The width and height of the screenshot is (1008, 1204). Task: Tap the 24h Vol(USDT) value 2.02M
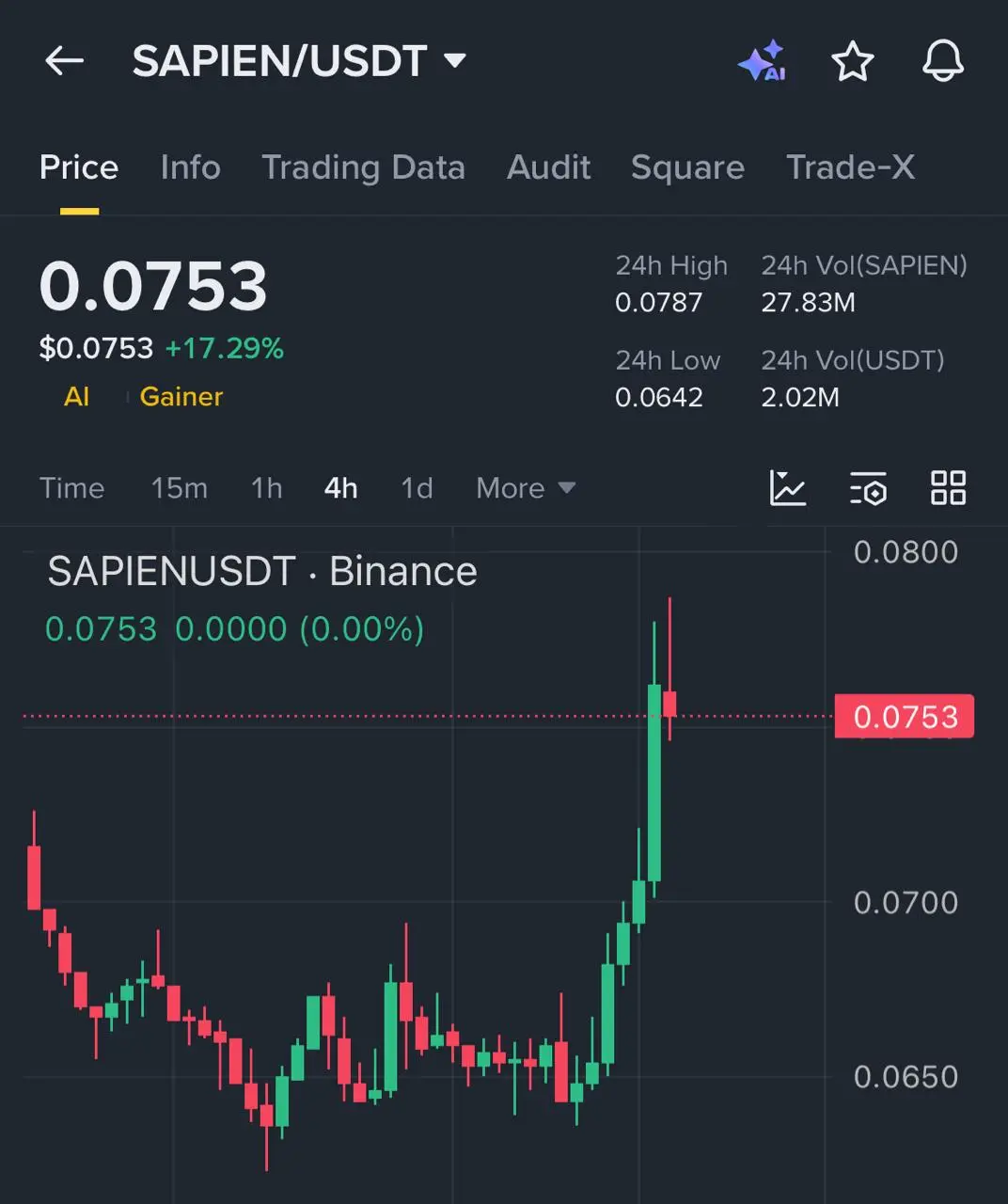800,397
